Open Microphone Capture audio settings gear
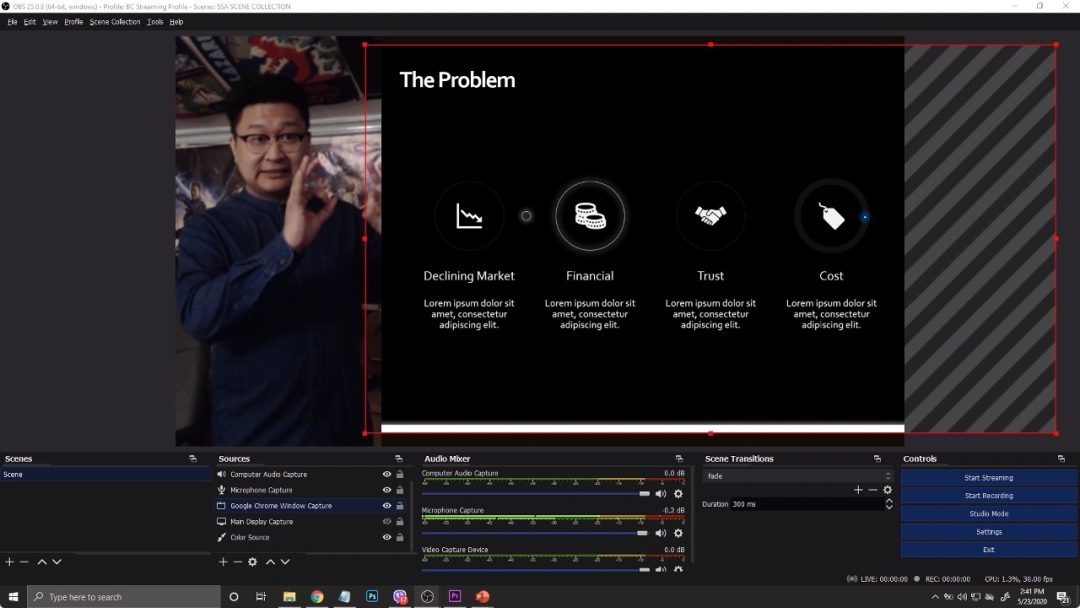Viewport: 1080px width, 608px height. point(678,533)
